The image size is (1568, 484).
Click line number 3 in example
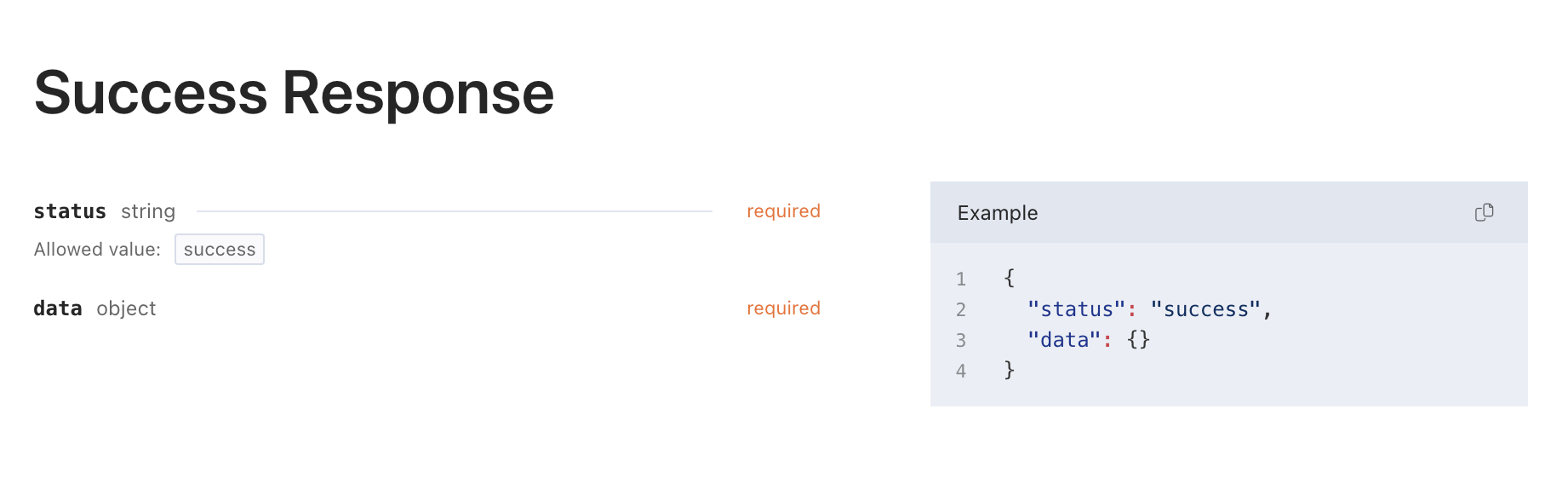[960, 340]
